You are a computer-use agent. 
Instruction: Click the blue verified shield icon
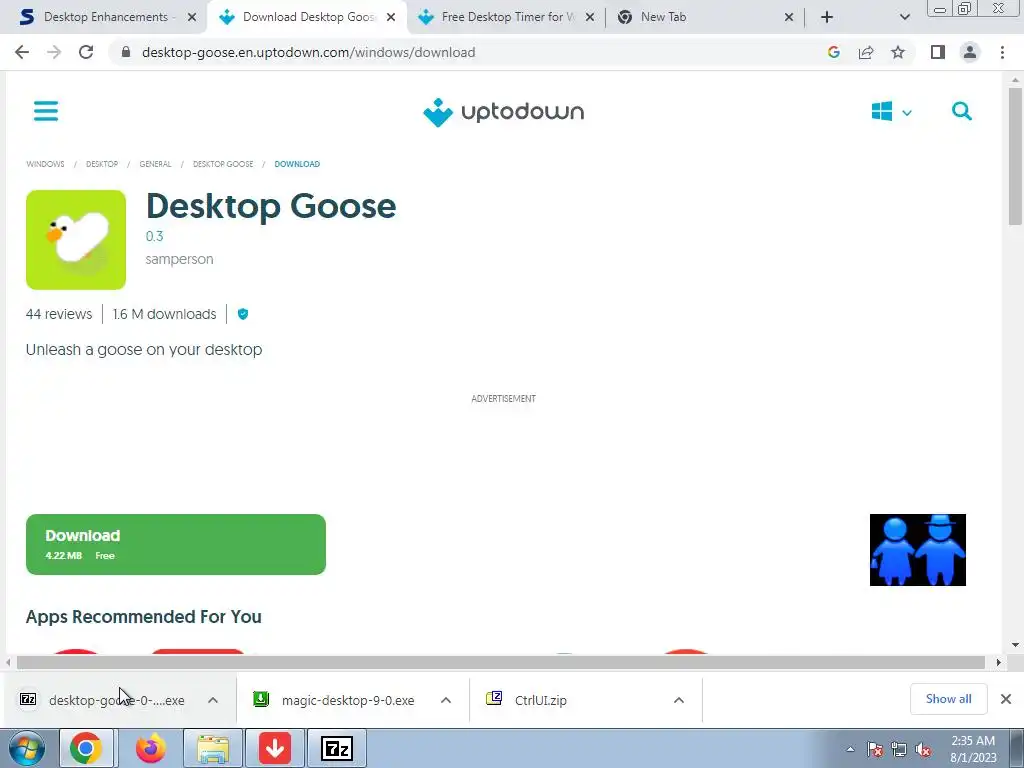(x=243, y=314)
